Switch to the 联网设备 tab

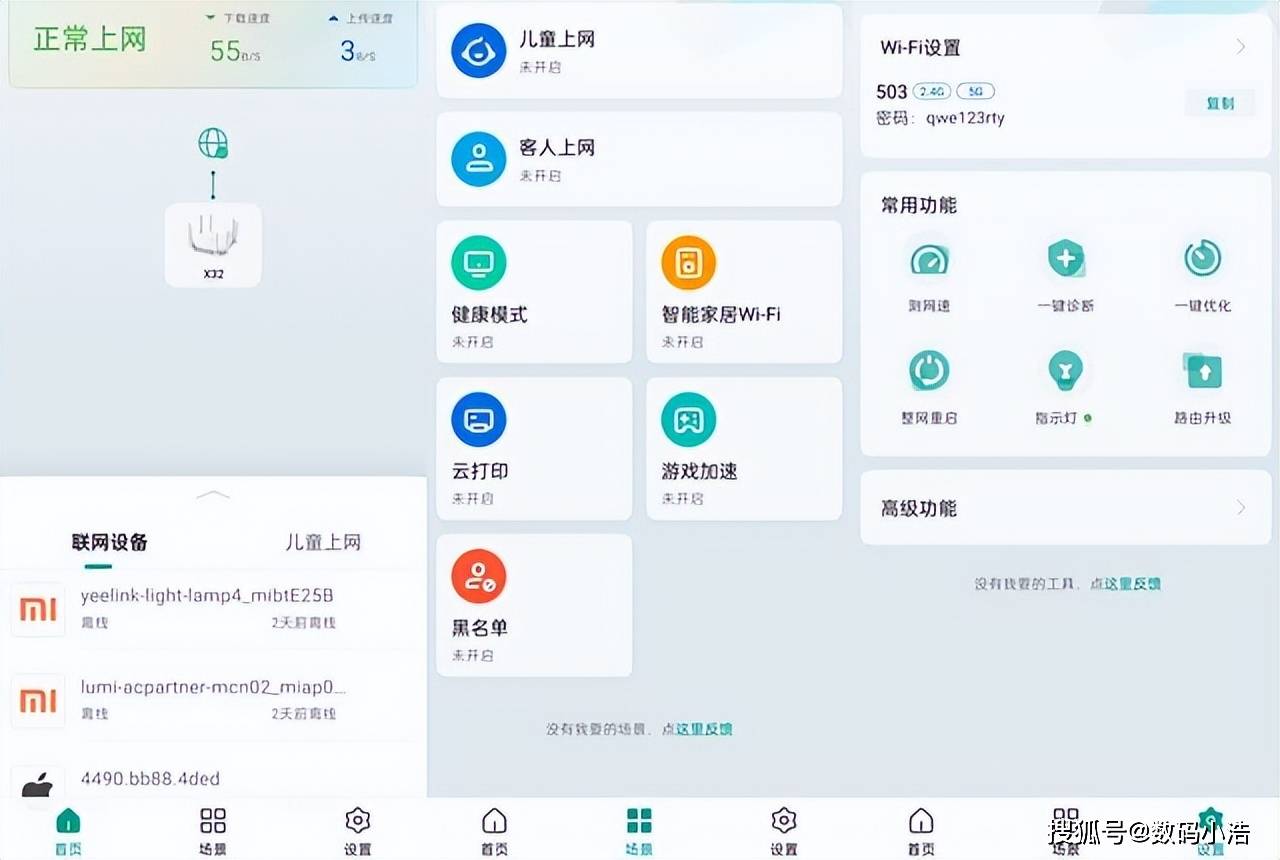[x=110, y=543]
